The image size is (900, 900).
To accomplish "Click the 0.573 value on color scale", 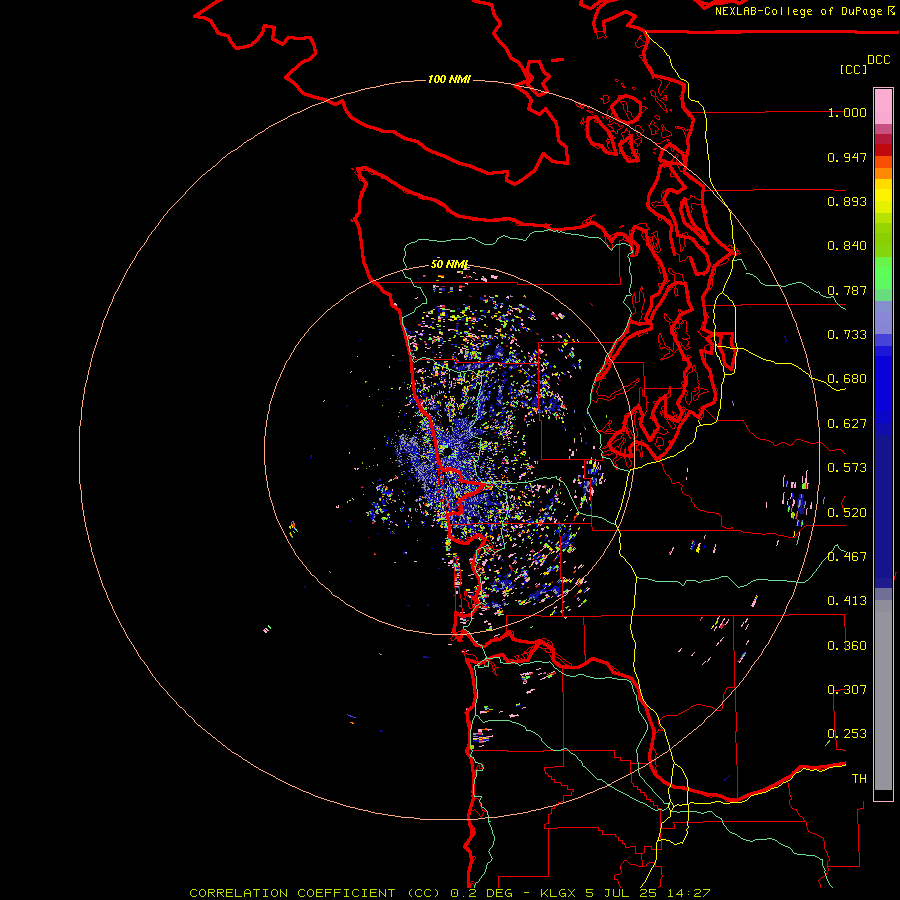I will (x=847, y=468).
